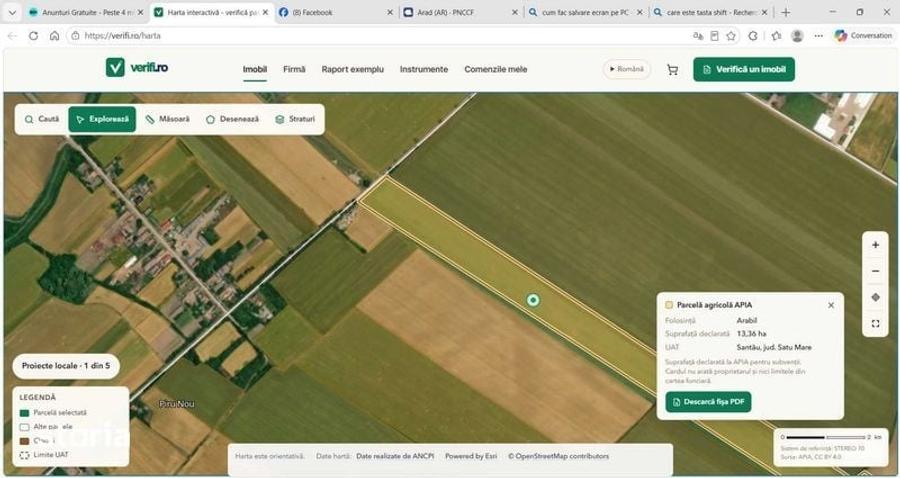Refresh the browser page

[33, 36]
